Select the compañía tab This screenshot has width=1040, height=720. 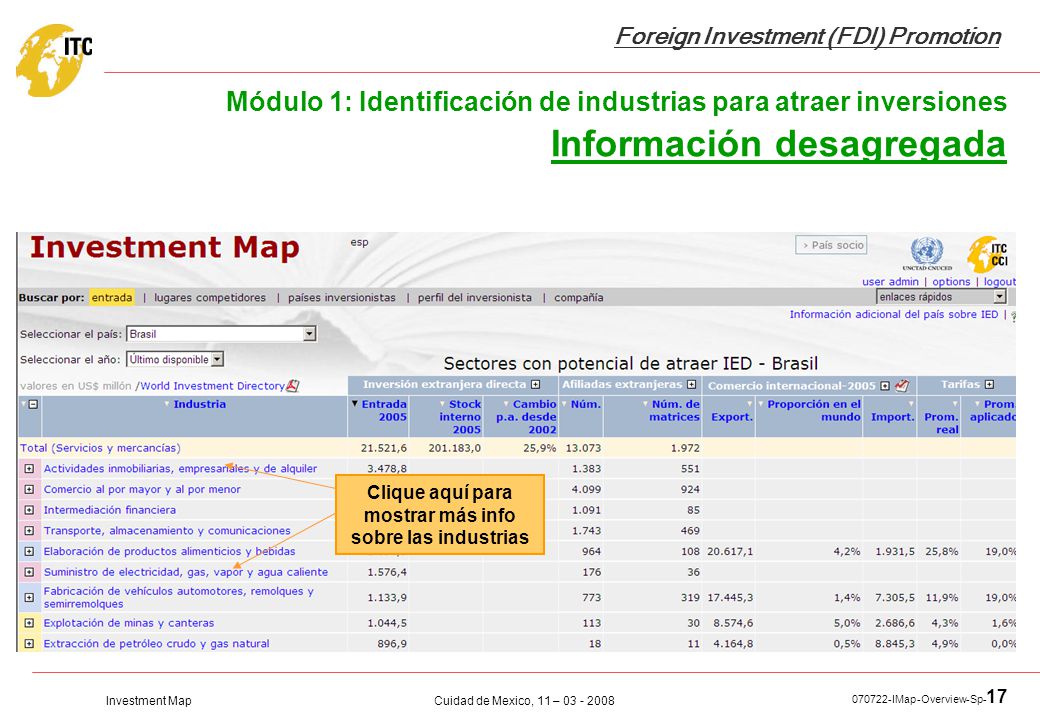tap(579, 298)
